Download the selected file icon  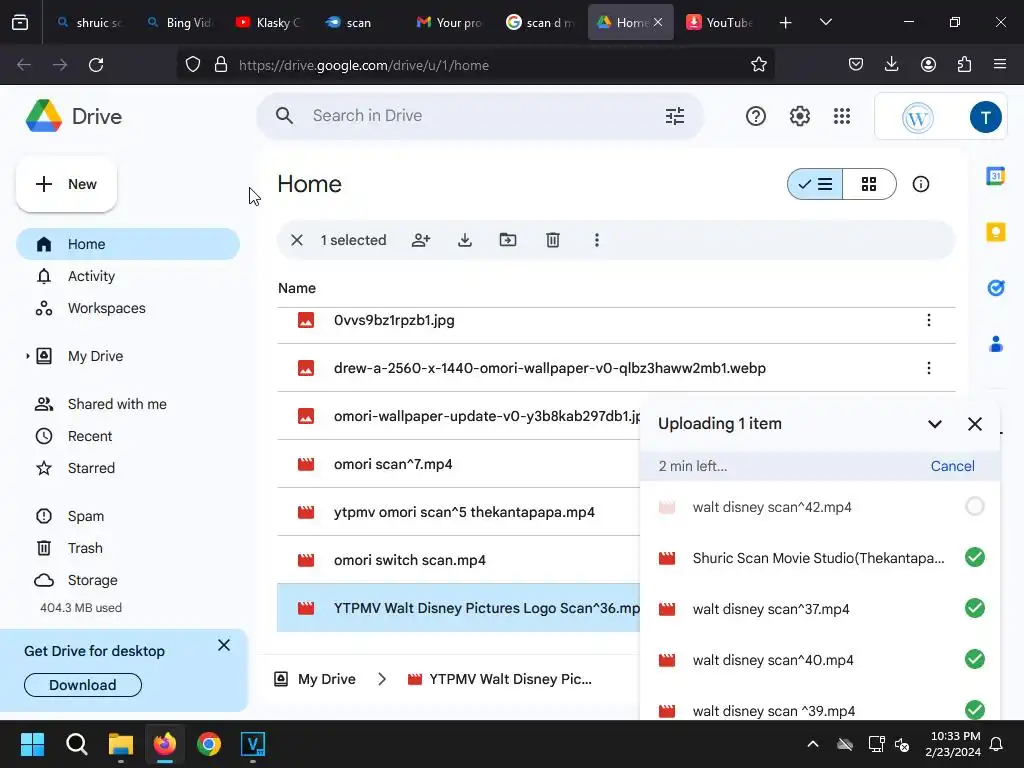pyautogui.click(x=465, y=240)
